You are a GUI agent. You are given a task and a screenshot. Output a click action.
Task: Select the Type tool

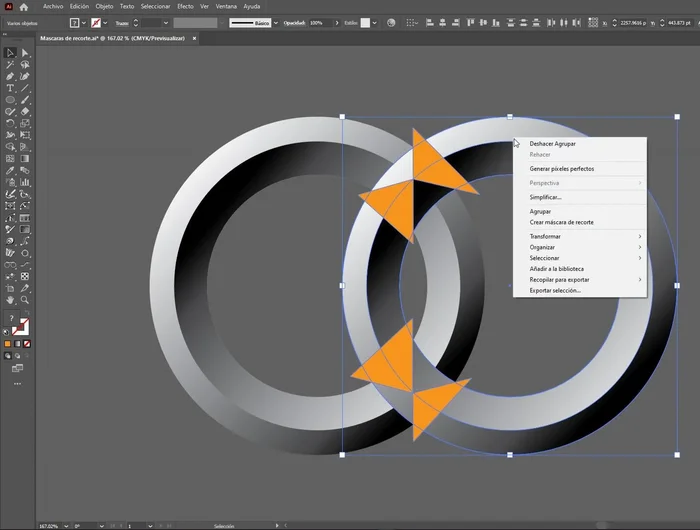tap(10, 88)
